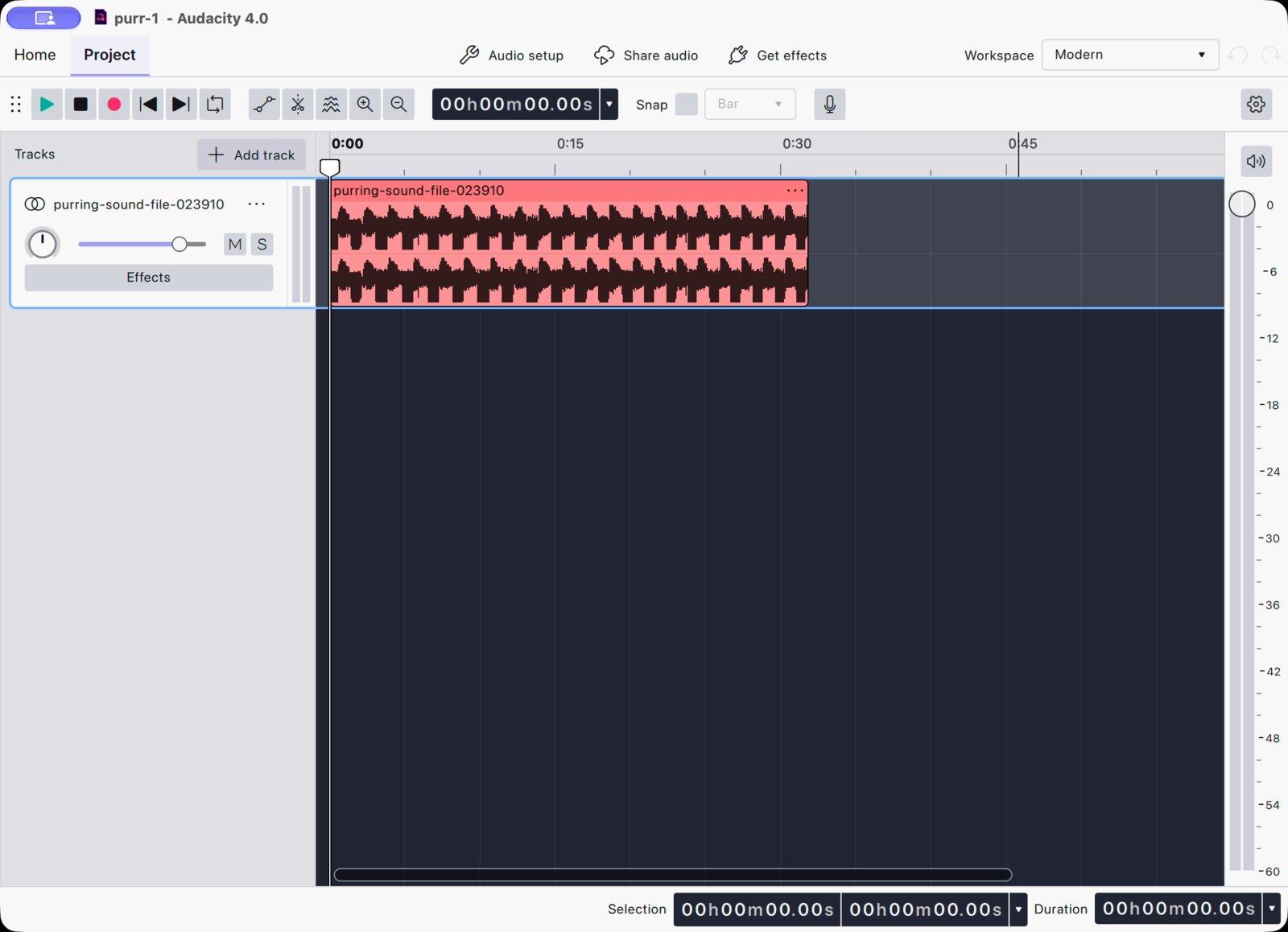1288x932 pixels.
Task: Click the Add track button
Action: [251, 155]
